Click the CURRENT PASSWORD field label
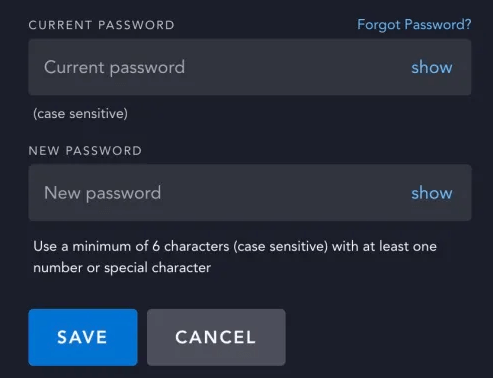This screenshot has width=493, height=378. click(101, 25)
